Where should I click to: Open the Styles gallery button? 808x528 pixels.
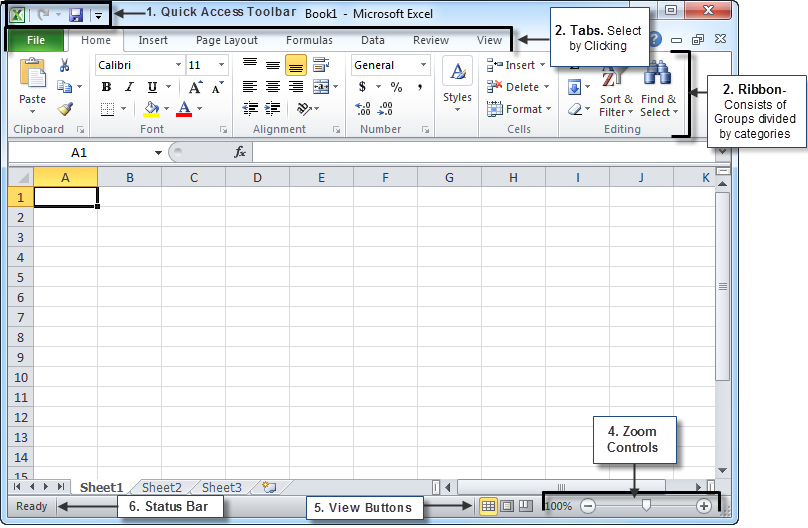pos(457,85)
